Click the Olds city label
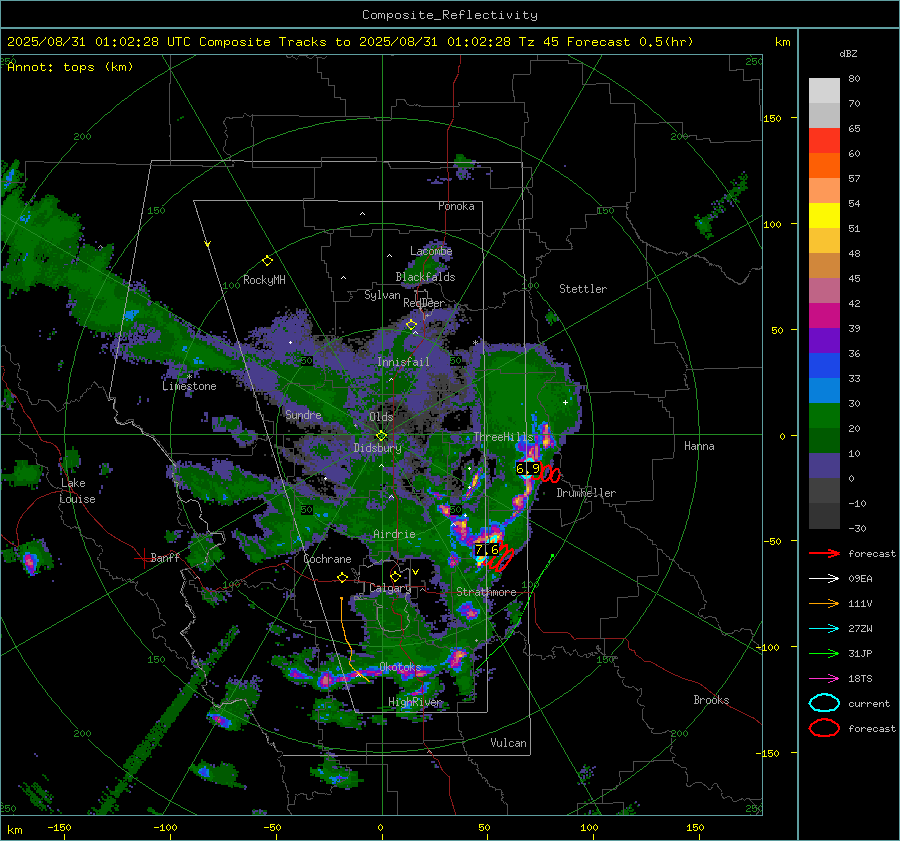This screenshot has width=900, height=841. click(381, 417)
